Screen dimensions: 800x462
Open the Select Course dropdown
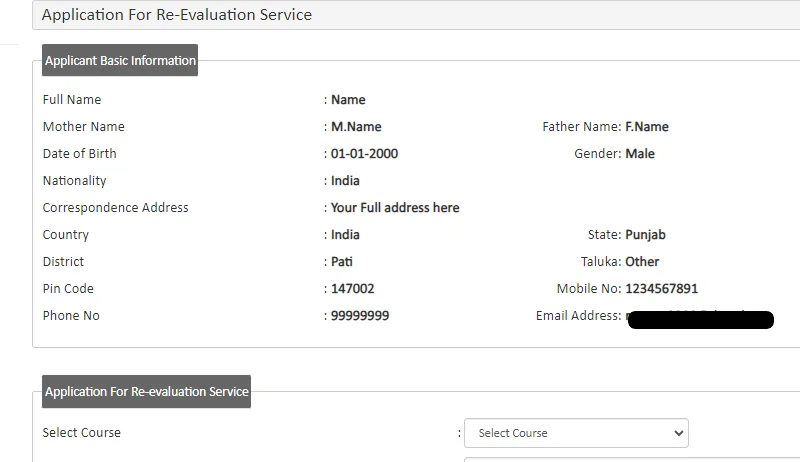pyautogui.click(x=576, y=433)
